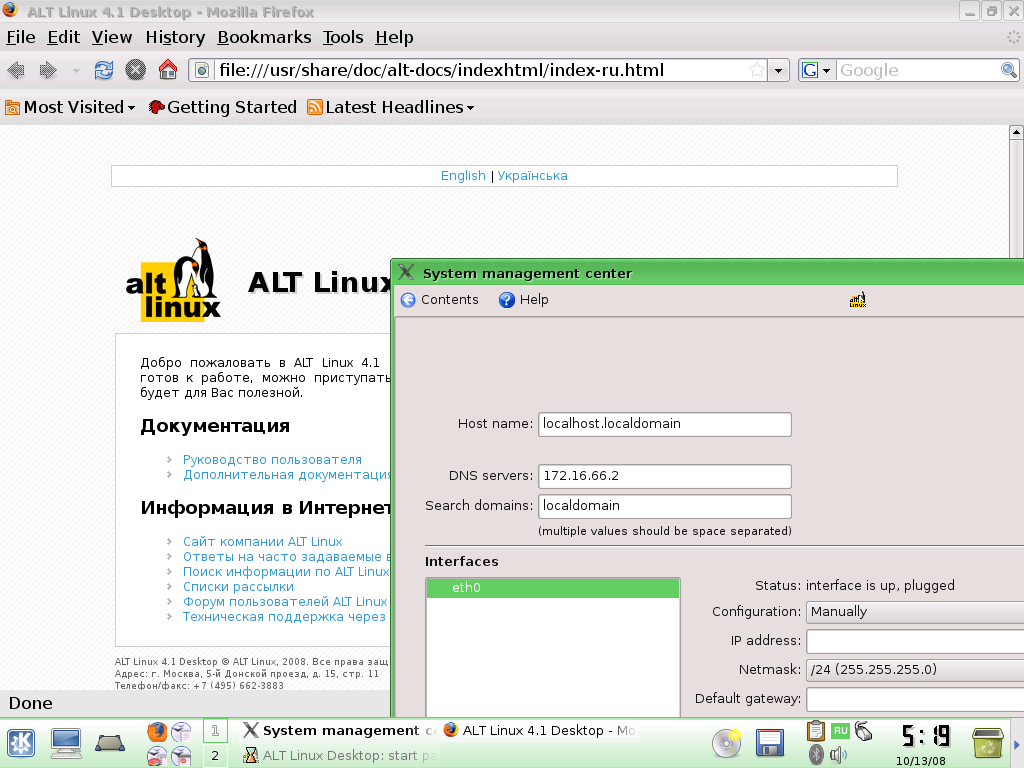Star the page with bookmark icon
This screenshot has height=768, width=1024.
[757, 70]
